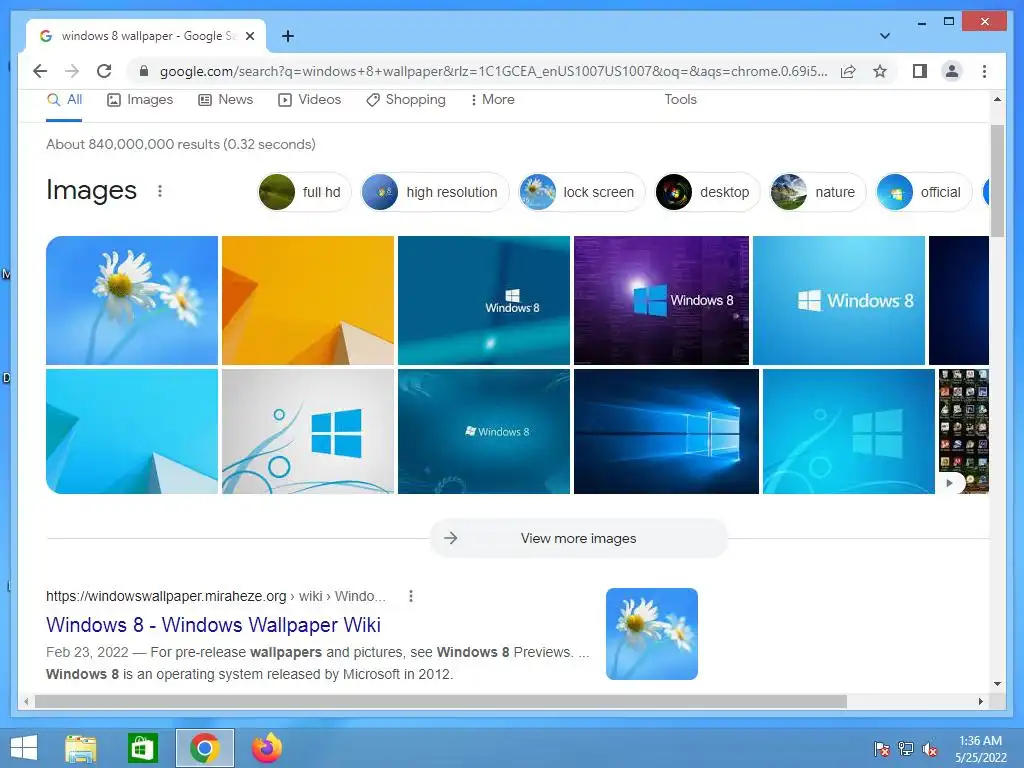Bookmark this page with the star
This screenshot has width=1024, height=768.
(x=880, y=71)
